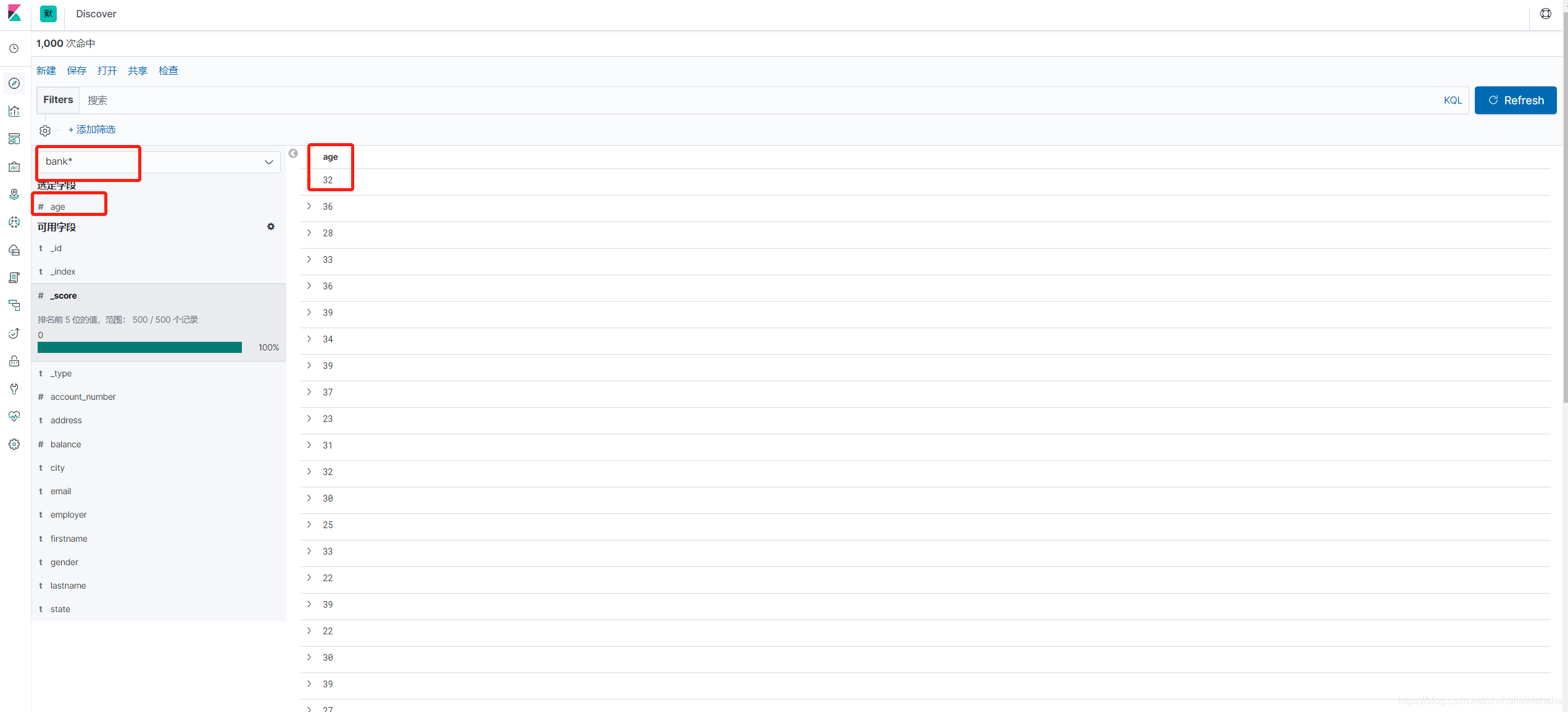Click the settings gear next to 可用字段
Image resolution: width=1568 pixels, height=712 pixels.
point(271,227)
